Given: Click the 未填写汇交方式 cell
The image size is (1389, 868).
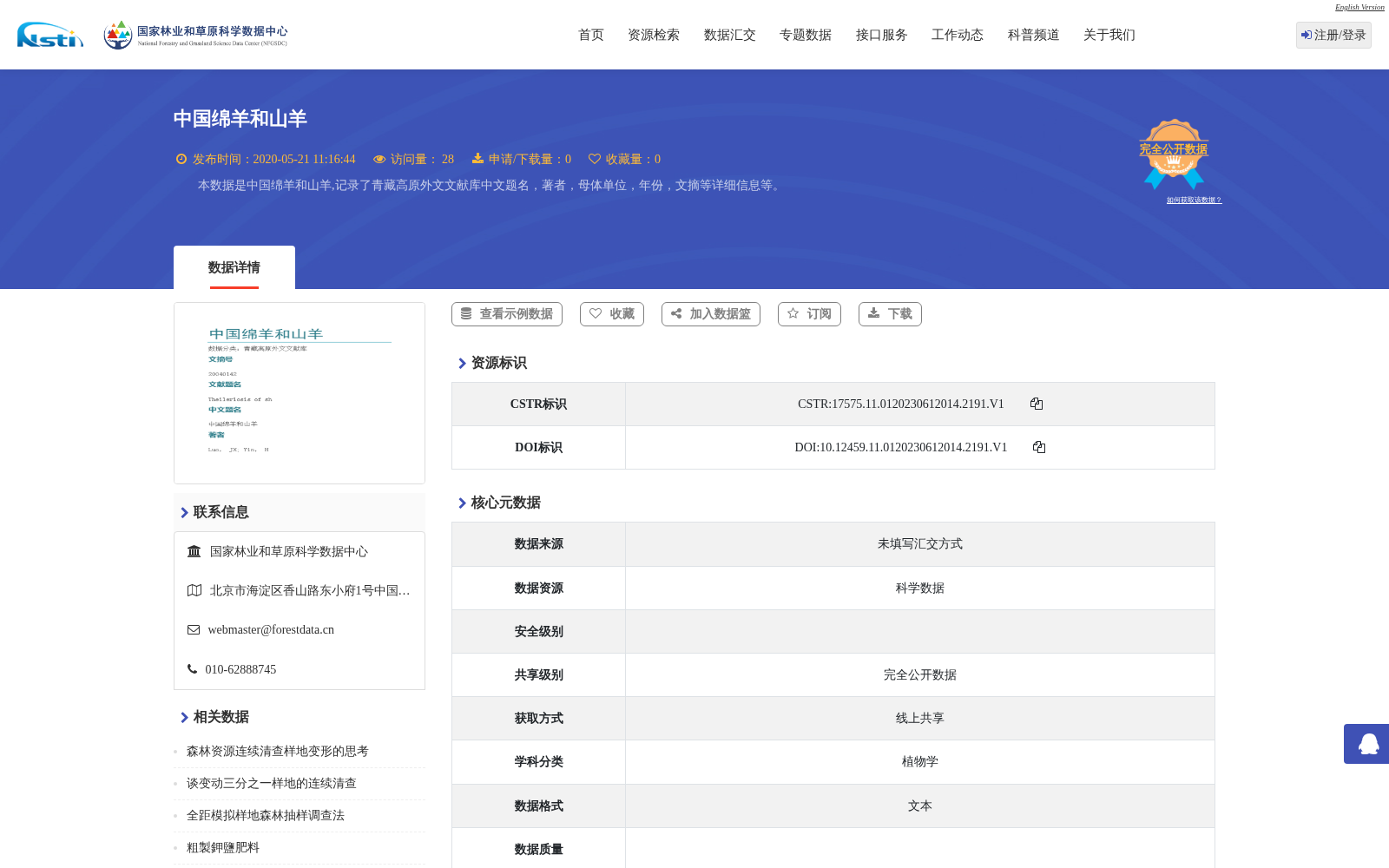Looking at the screenshot, I should (x=920, y=544).
